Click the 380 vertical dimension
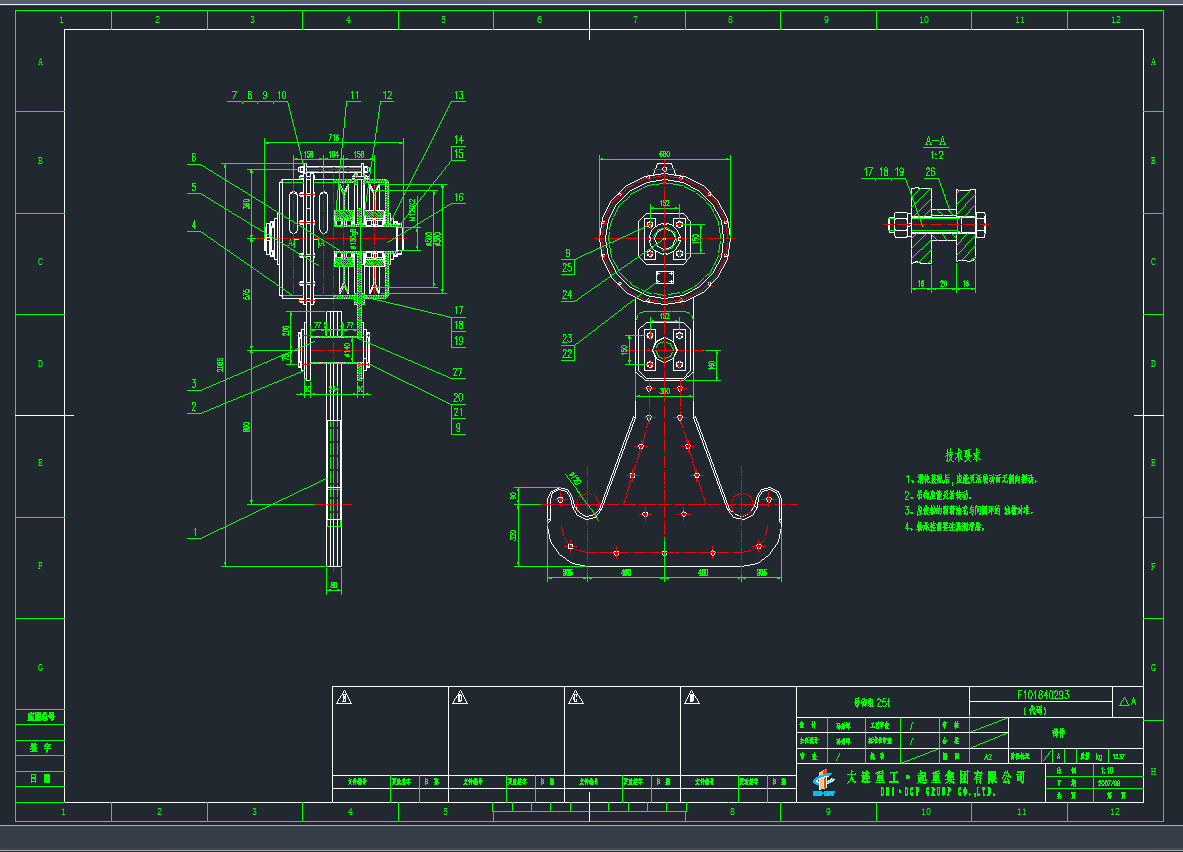This screenshot has width=1183, height=852. pos(246,203)
